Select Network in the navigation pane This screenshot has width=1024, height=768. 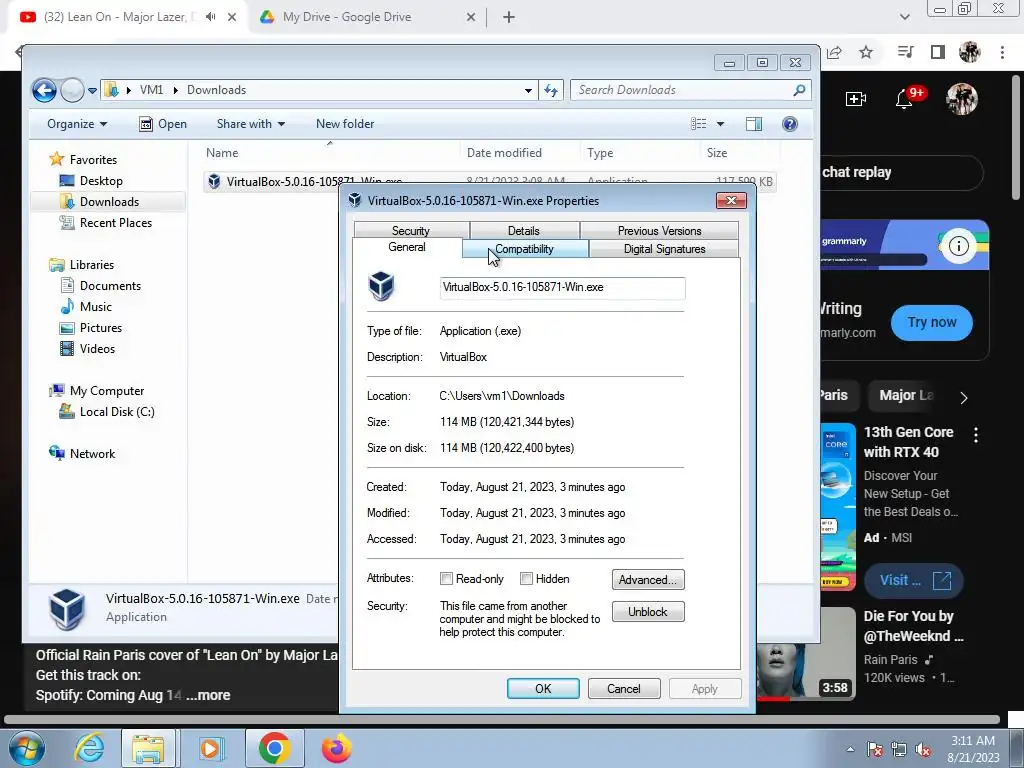click(82, 454)
